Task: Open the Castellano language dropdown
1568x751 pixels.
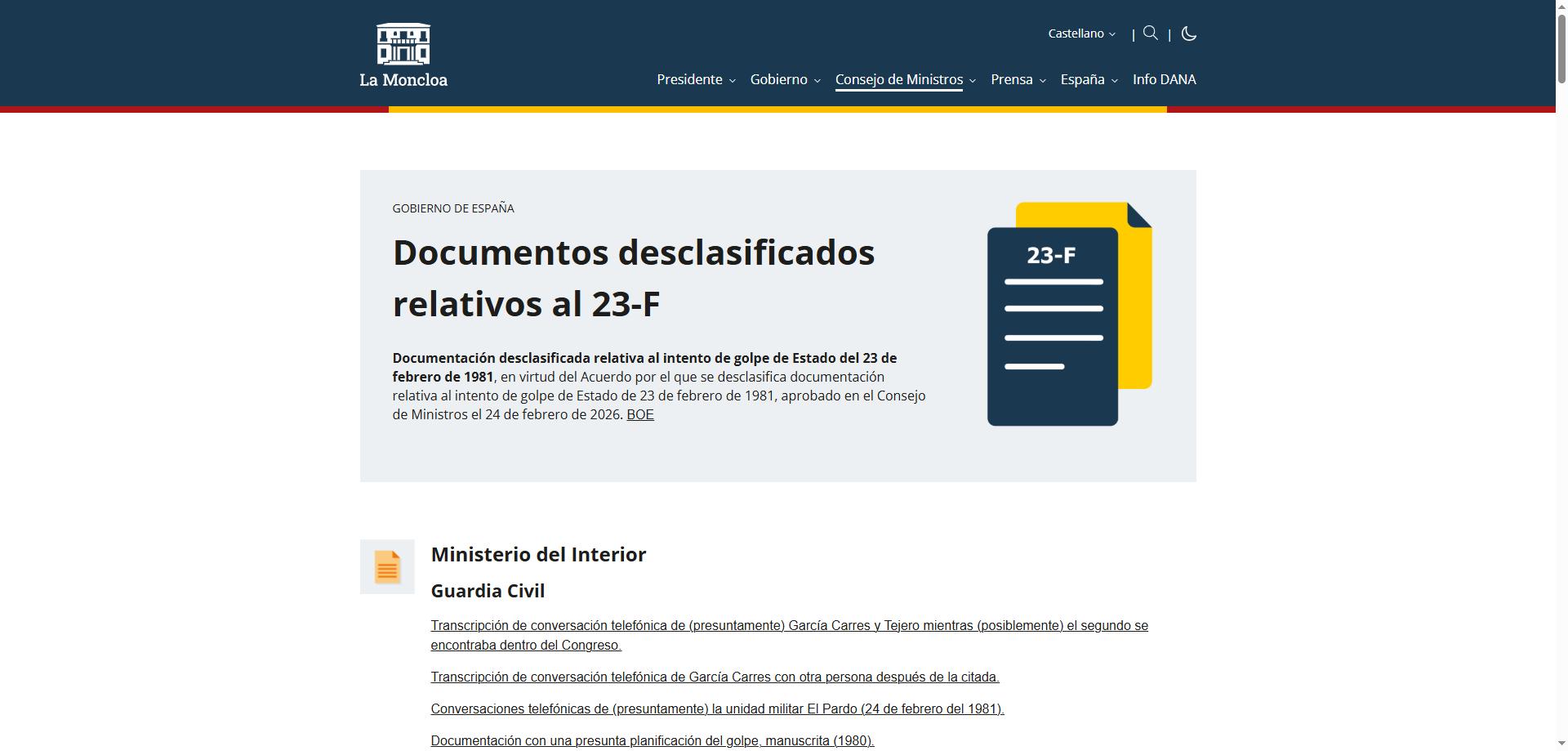Action: [1081, 34]
